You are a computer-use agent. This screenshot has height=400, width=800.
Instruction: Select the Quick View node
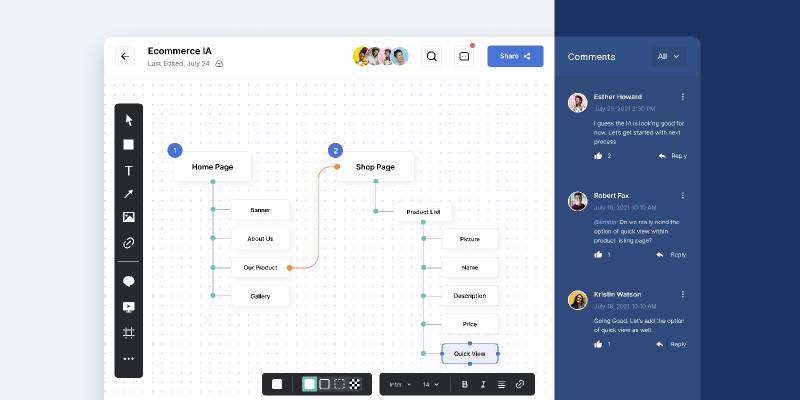pos(470,354)
